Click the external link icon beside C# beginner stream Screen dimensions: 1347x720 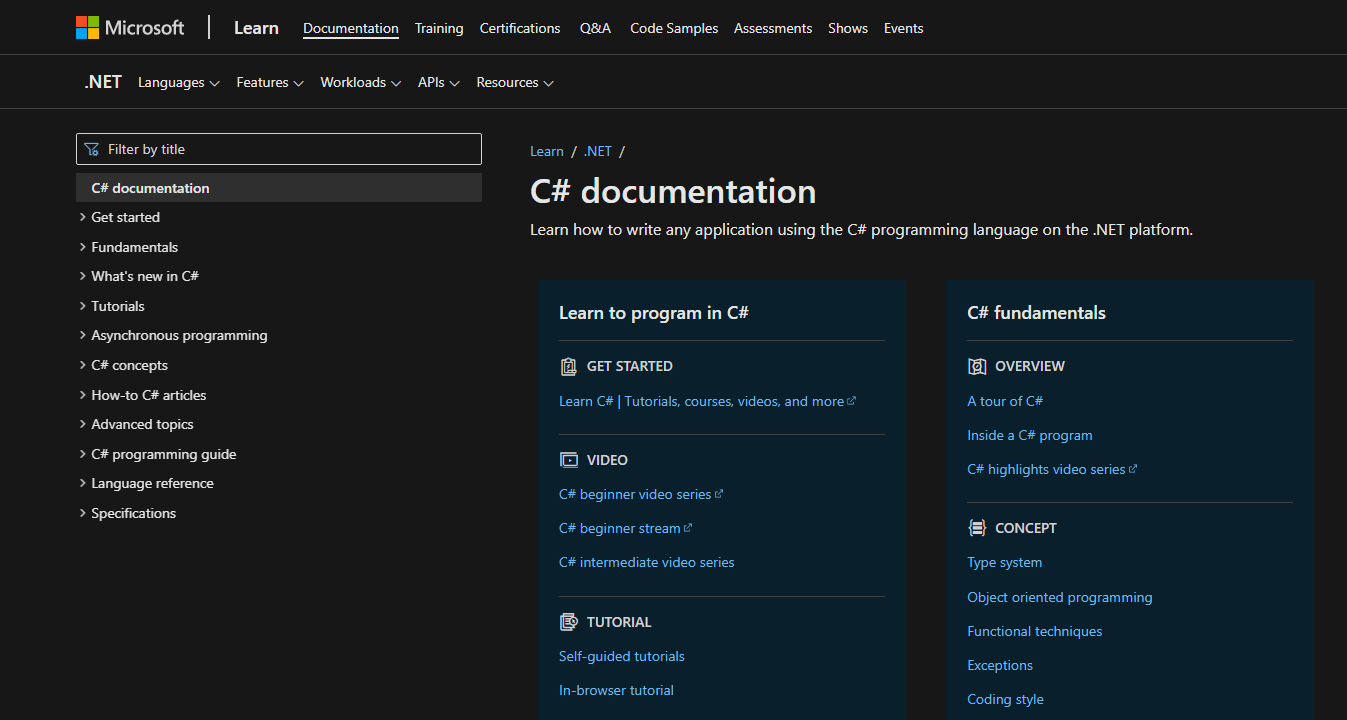[x=688, y=528]
